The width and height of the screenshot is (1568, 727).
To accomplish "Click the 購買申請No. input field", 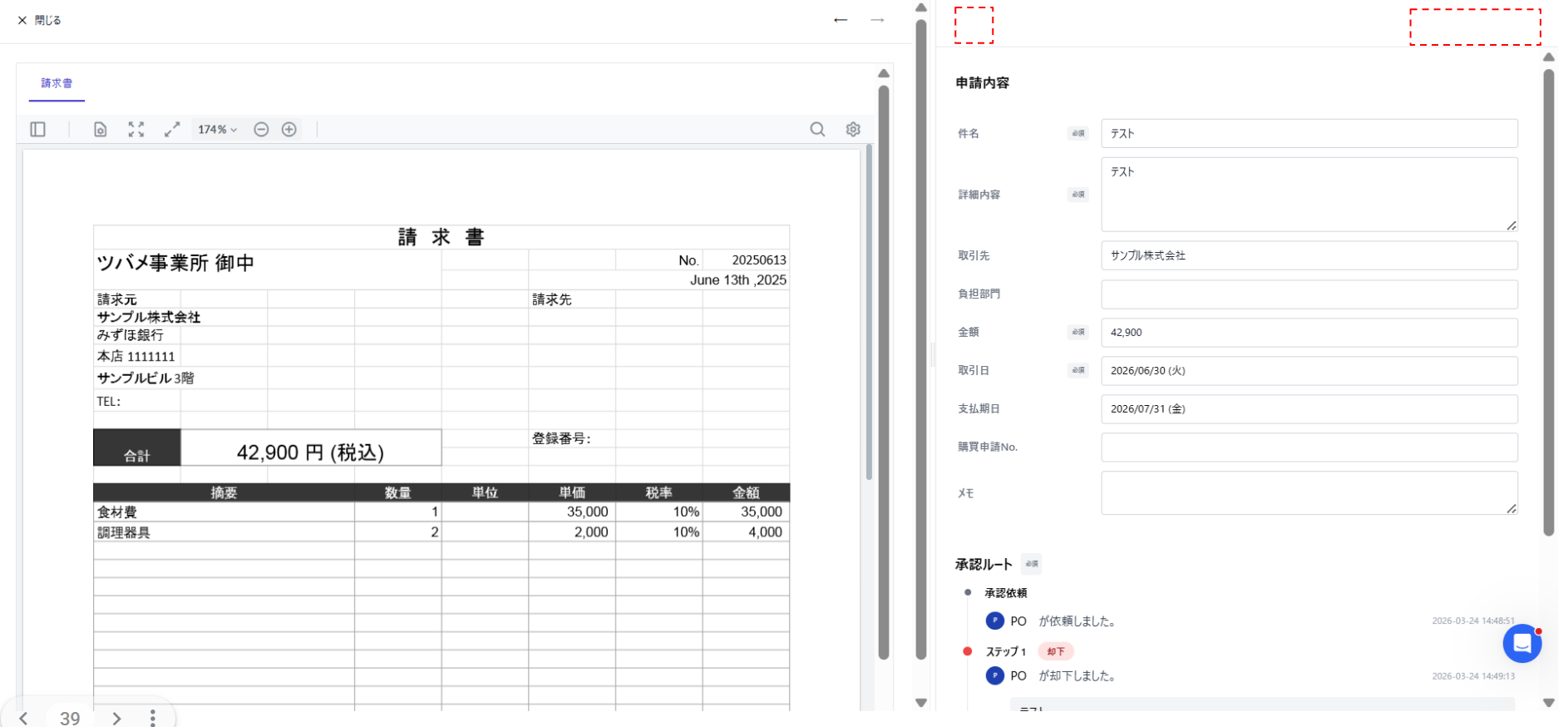I will coord(1309,447).
